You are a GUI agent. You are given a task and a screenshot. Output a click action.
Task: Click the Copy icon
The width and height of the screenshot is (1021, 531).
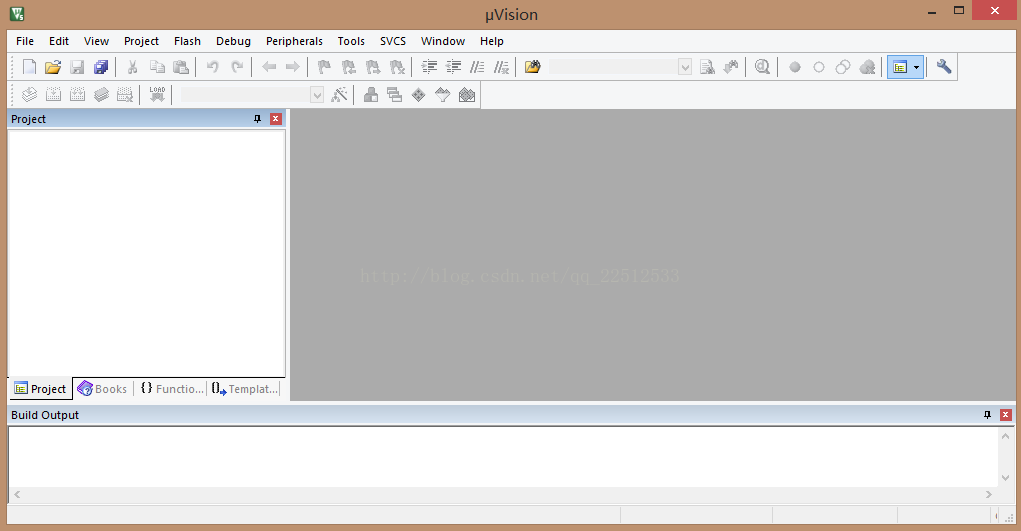point(157,67)
